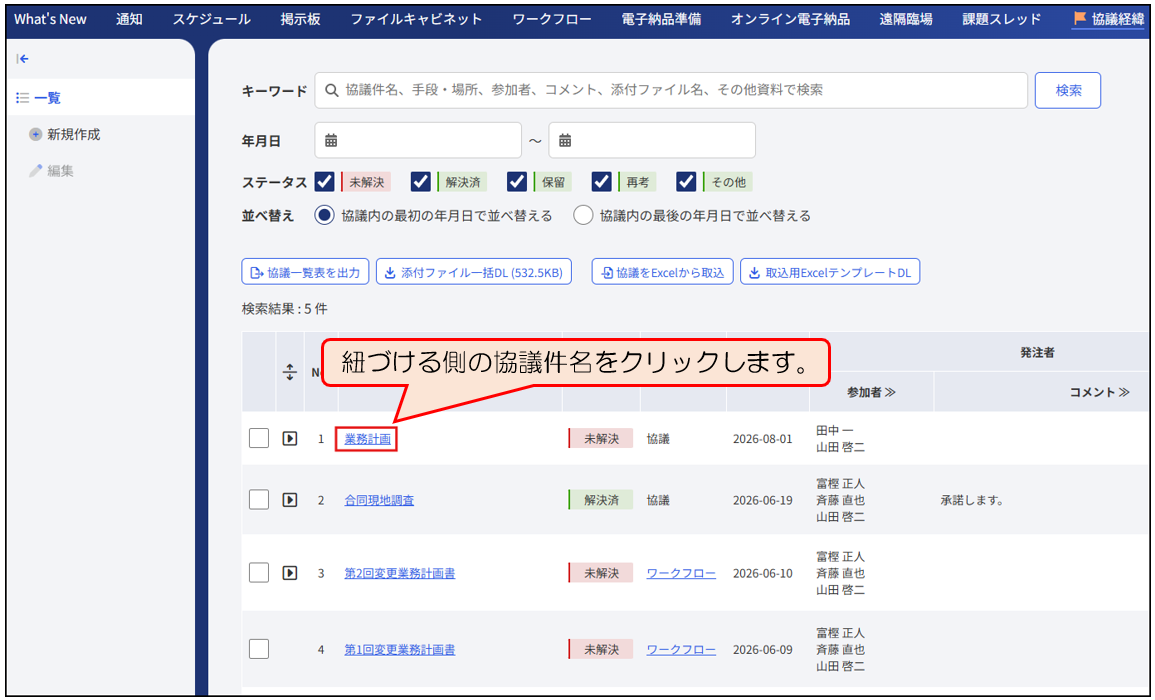This screenshot has height=700, width=1155.
Task: Click the pencil icon beside 編集
Action: [35, 171]
